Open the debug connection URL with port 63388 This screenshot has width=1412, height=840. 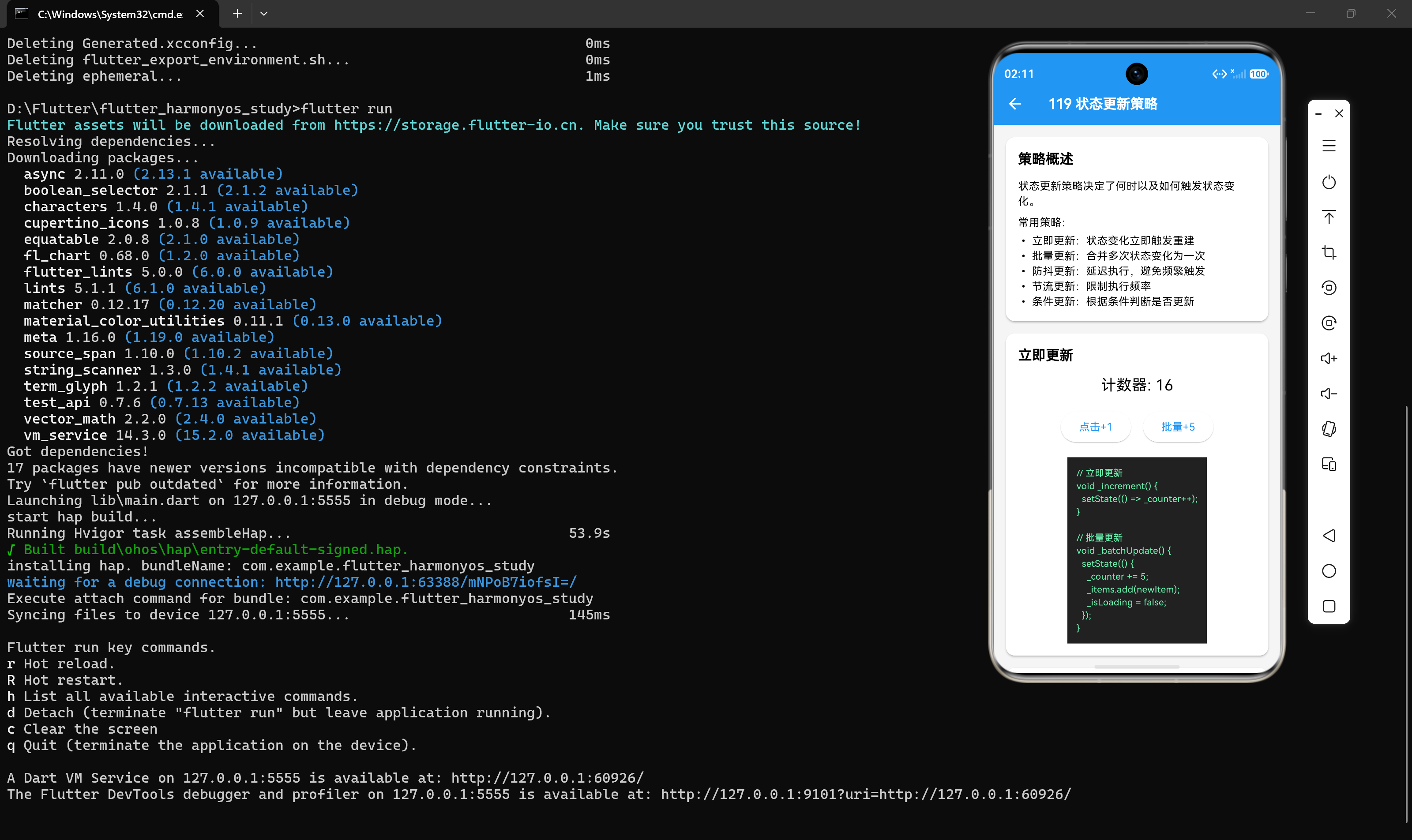pyautogui.click(x=426, y=582)
